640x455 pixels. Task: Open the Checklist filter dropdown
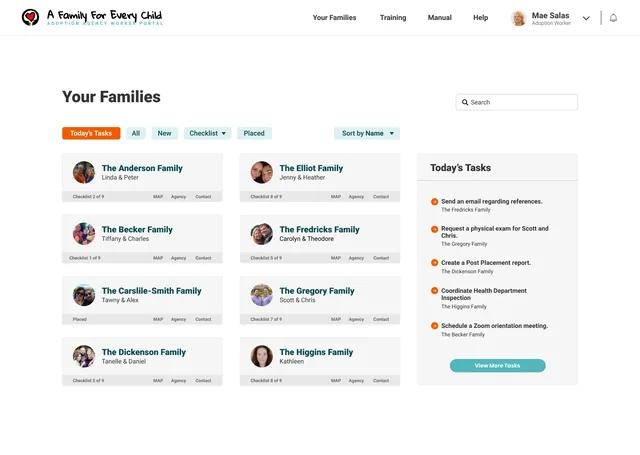pos(207,133)
